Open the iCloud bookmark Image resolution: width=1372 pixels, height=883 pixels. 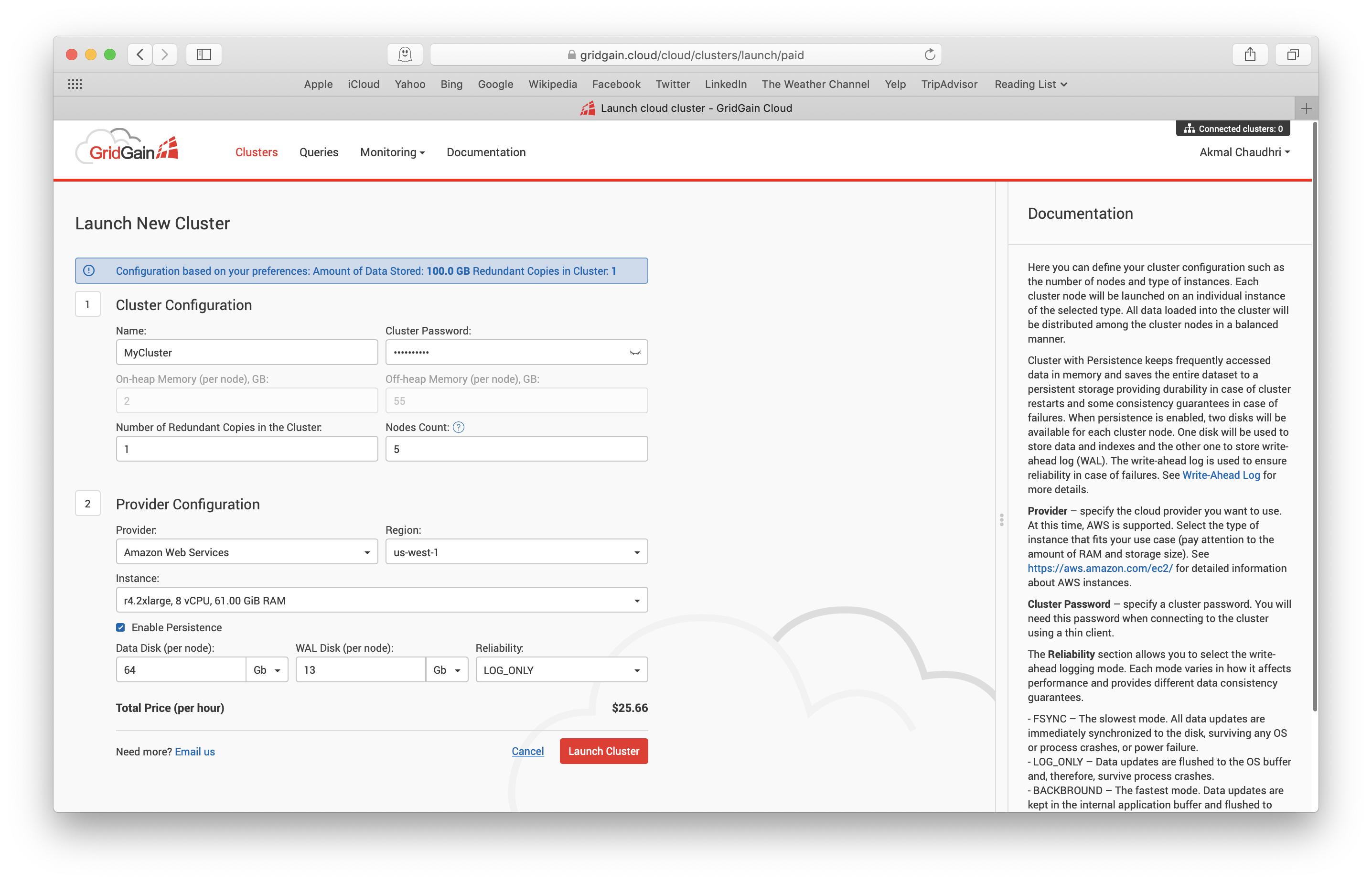tap(364, 84)
